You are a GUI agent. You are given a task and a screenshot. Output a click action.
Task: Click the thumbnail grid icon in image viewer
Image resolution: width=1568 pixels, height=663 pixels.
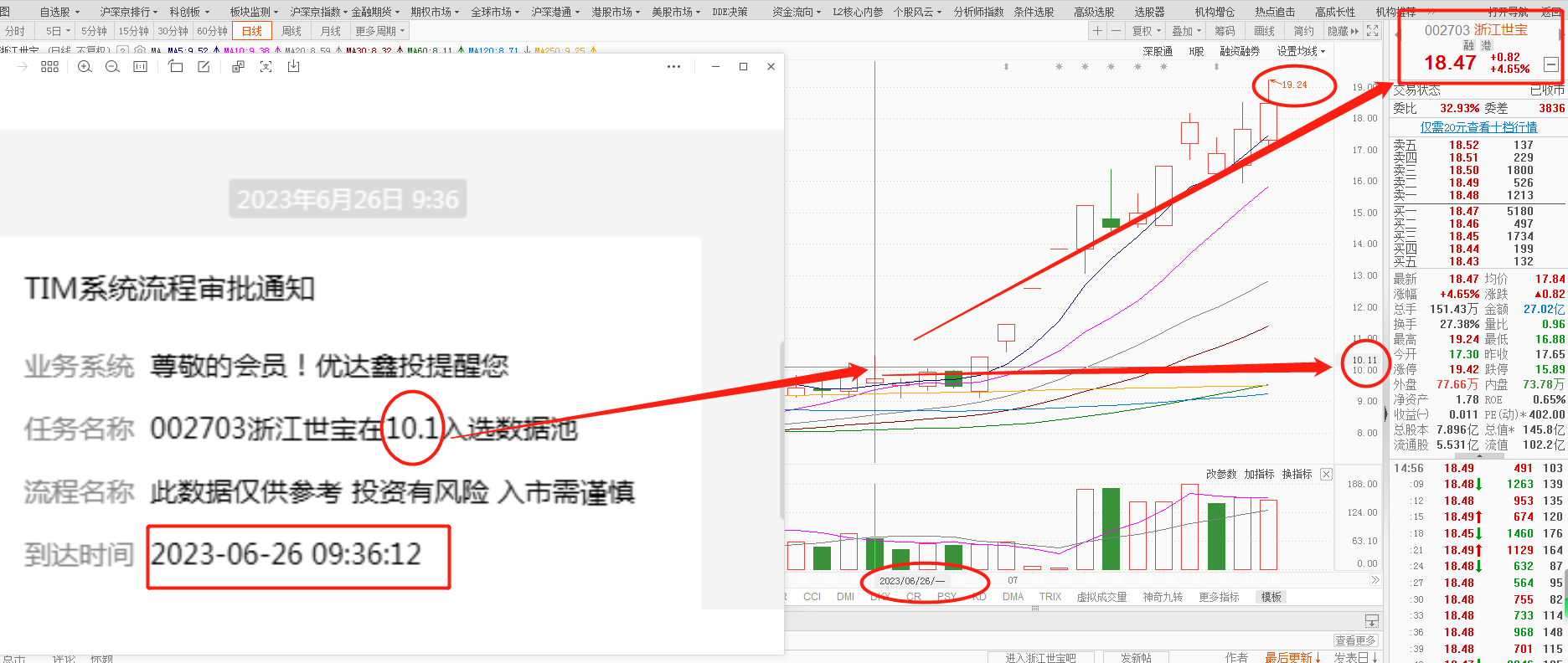click(x=49, y=67)
